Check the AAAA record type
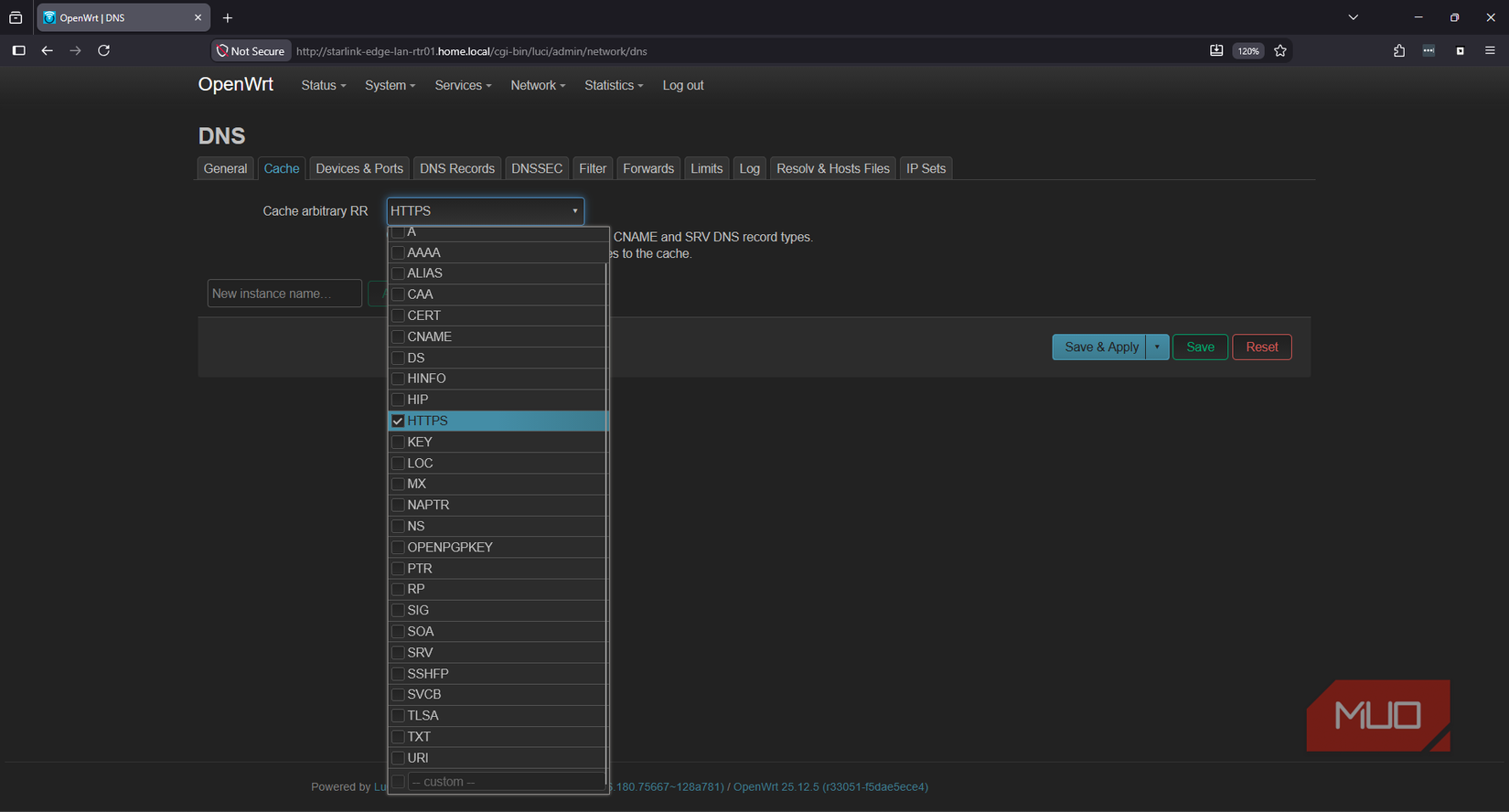 click(x=398, y=252)
